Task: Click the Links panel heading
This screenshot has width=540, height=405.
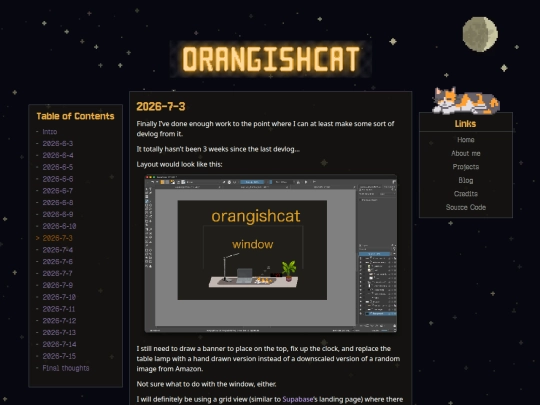Action: 465,124
